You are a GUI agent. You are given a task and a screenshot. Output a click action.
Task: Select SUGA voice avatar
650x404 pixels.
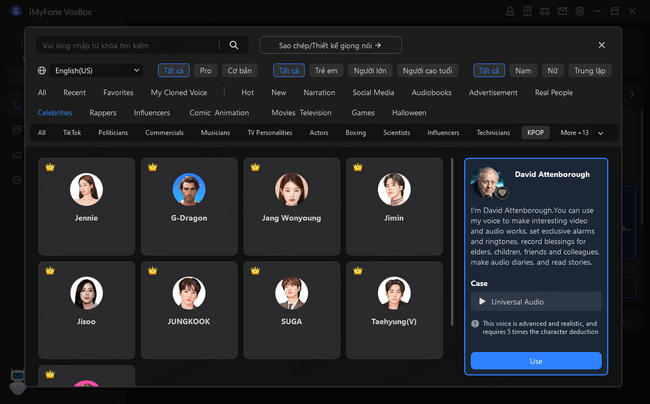[x=291, y=293]
